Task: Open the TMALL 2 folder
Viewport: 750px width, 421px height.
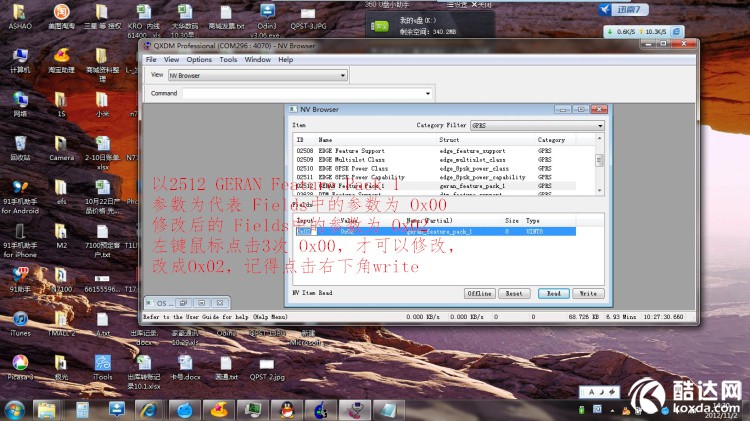Action: (61, 323)
